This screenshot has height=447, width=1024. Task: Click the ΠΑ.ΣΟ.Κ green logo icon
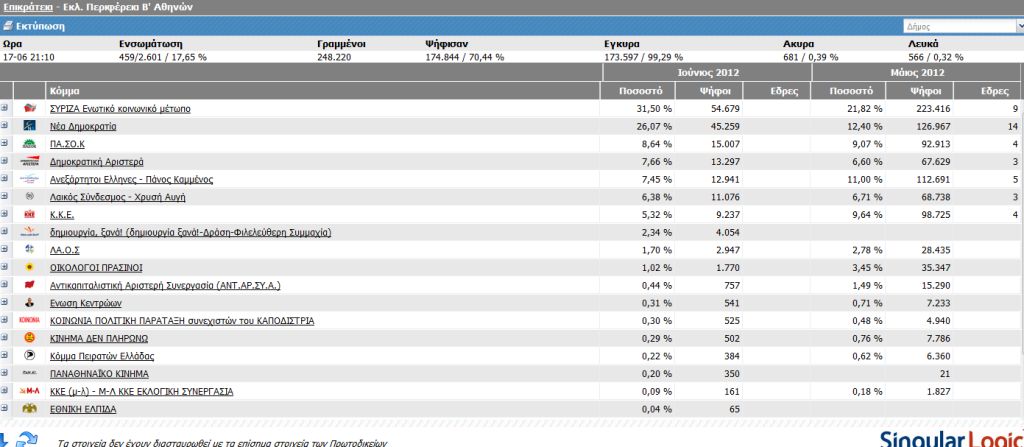tap(30, 144)
